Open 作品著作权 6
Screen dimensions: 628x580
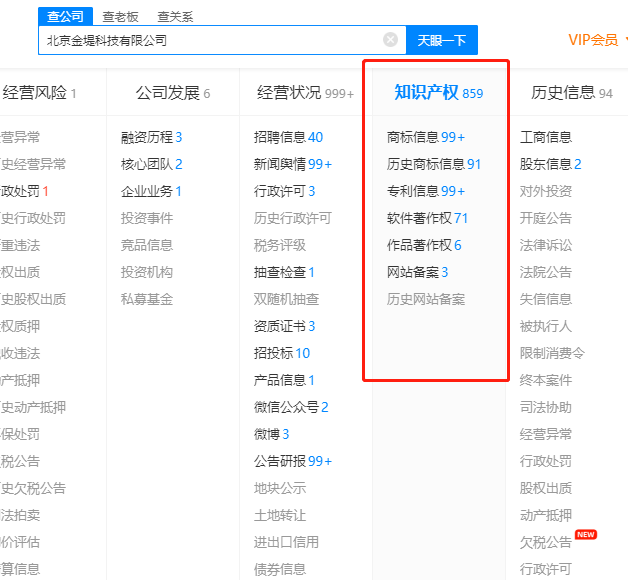point(424,245)
